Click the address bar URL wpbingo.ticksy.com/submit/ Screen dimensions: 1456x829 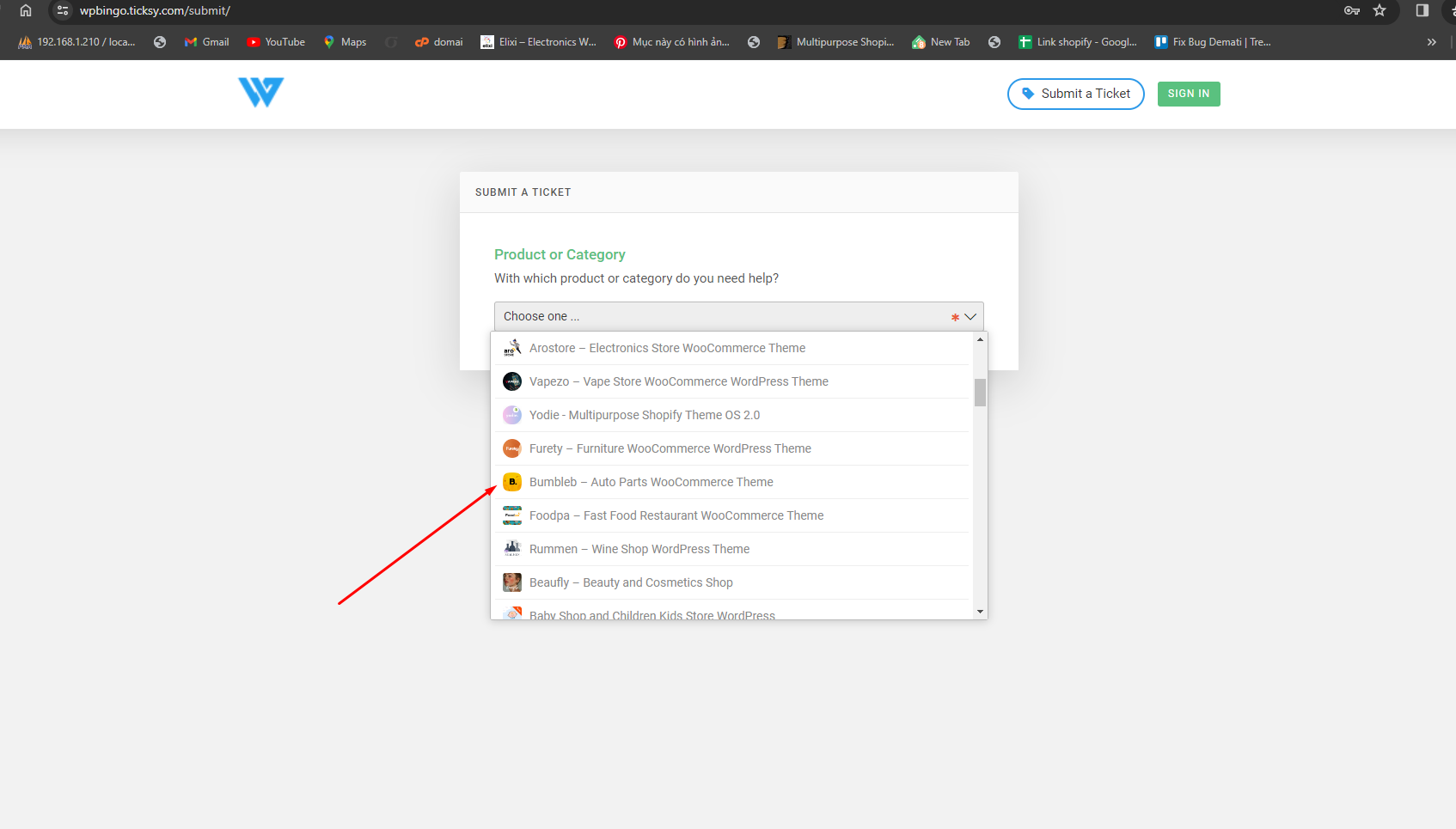(x=155, y=10)
